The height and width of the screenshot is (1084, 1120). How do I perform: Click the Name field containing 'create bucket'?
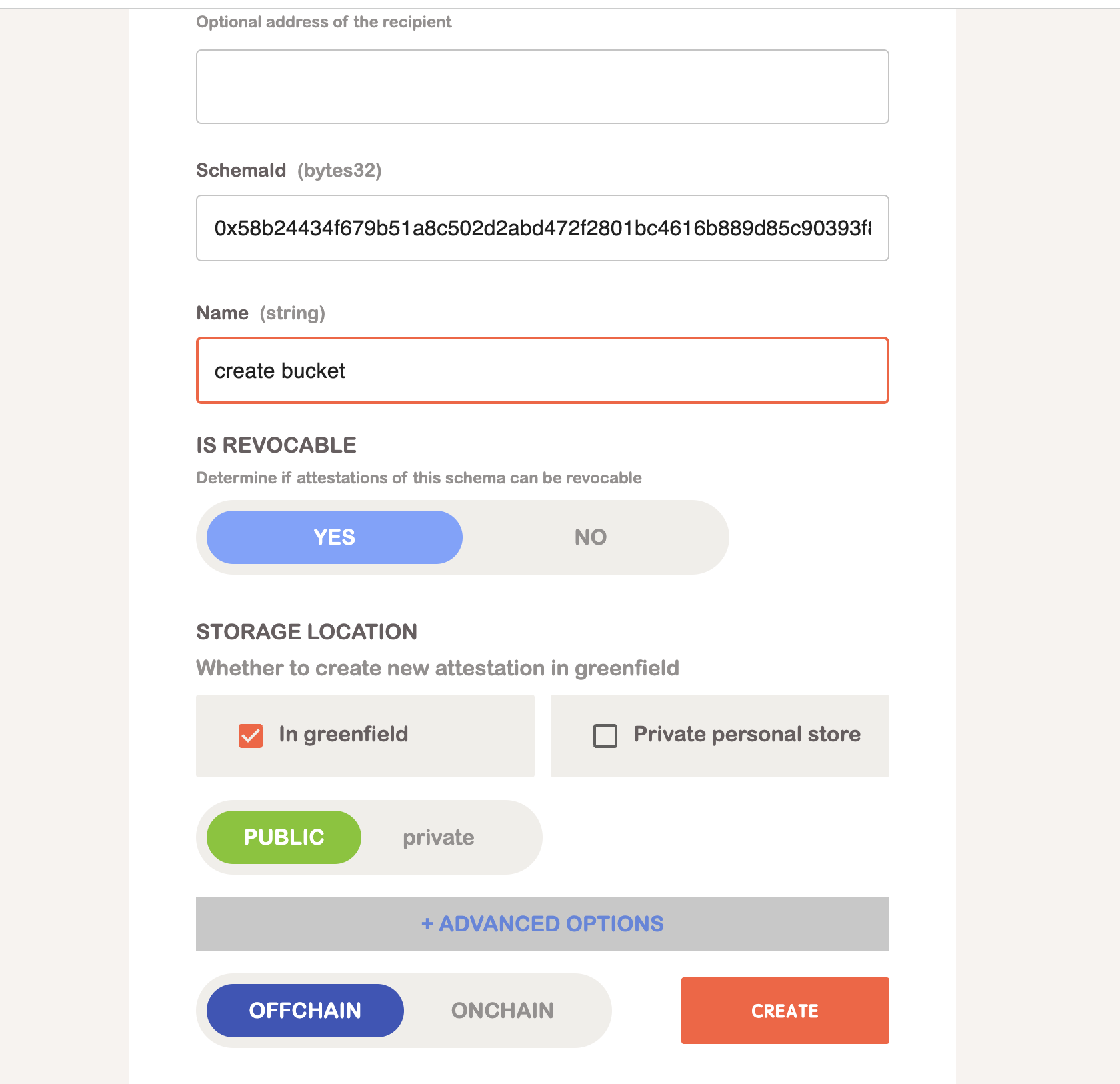point(542,371)
